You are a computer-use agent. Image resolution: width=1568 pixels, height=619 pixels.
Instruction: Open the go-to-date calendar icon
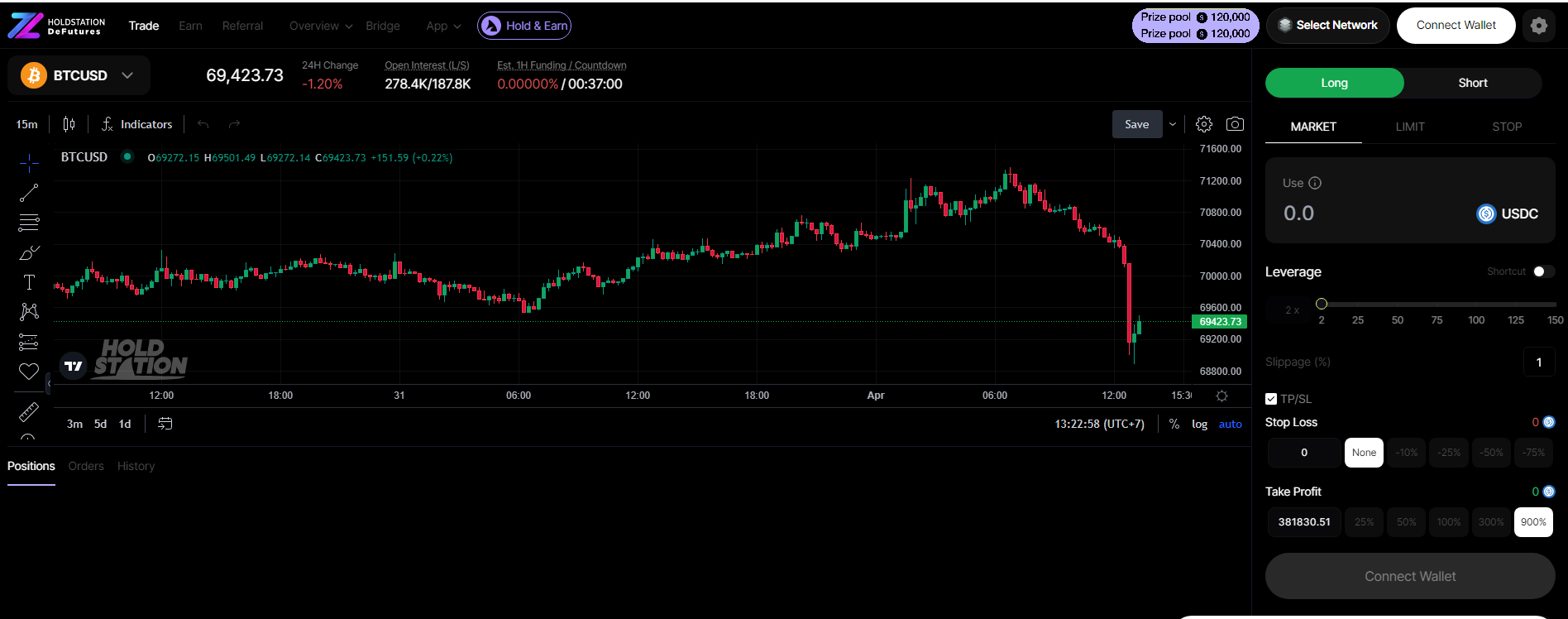[x=165, y=424]
